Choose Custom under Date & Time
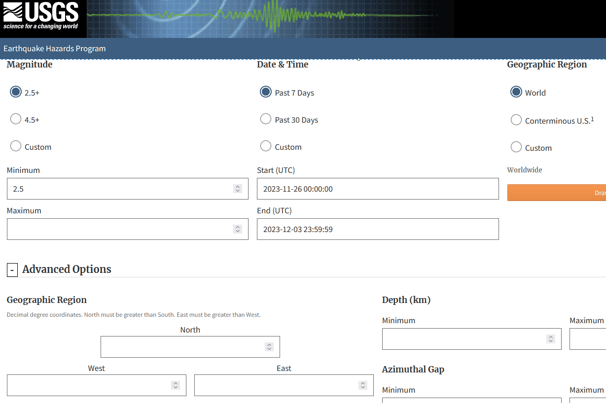This screenshot has height=403, width=606. click(x=266, y=146)
